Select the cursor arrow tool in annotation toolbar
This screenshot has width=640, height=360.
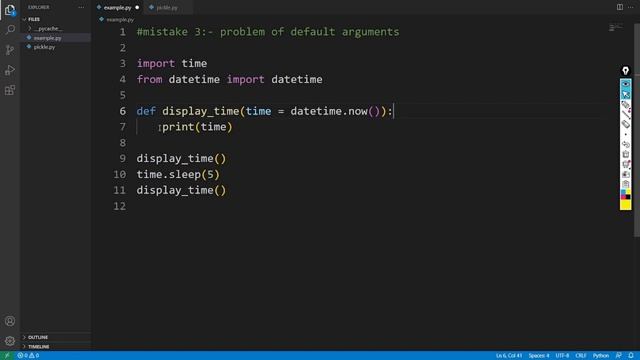tap(626, 95)
